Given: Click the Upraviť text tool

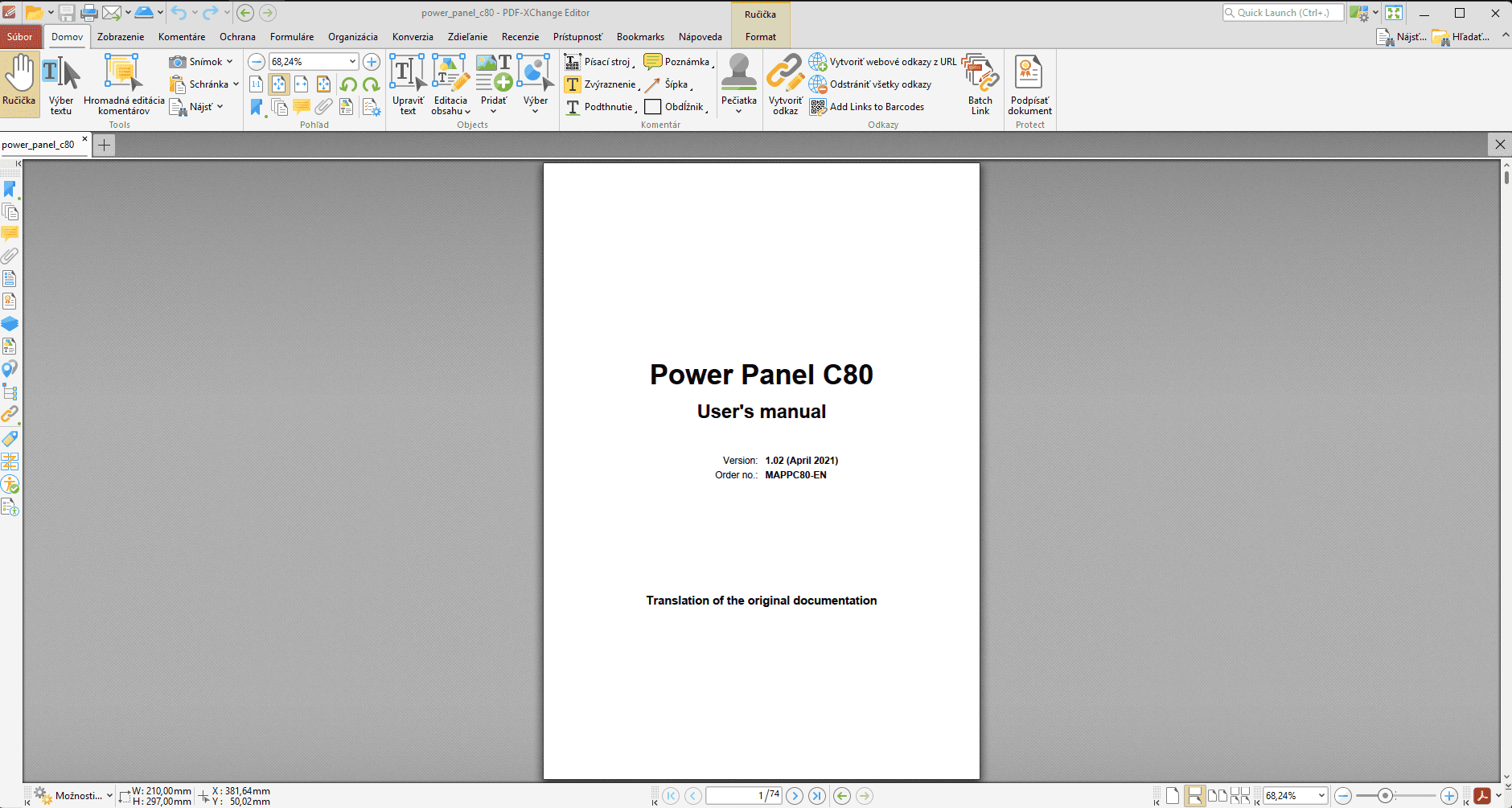Looking at the screenshot, I should tap(408, 84).
